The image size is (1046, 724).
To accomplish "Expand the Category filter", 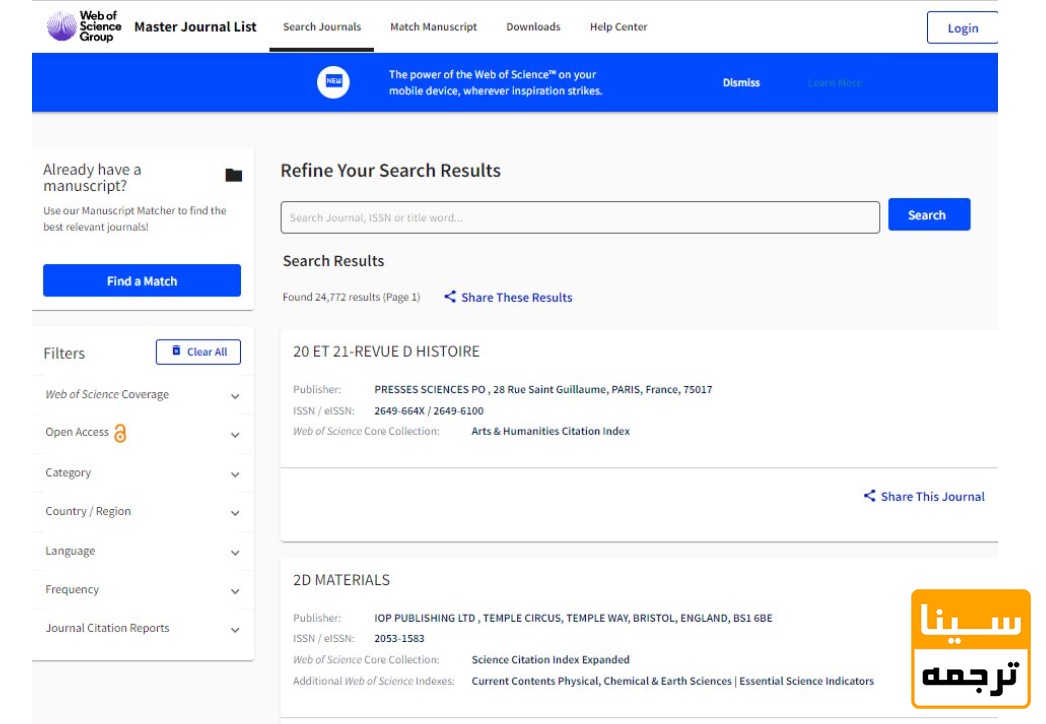I will coord(235,474).
